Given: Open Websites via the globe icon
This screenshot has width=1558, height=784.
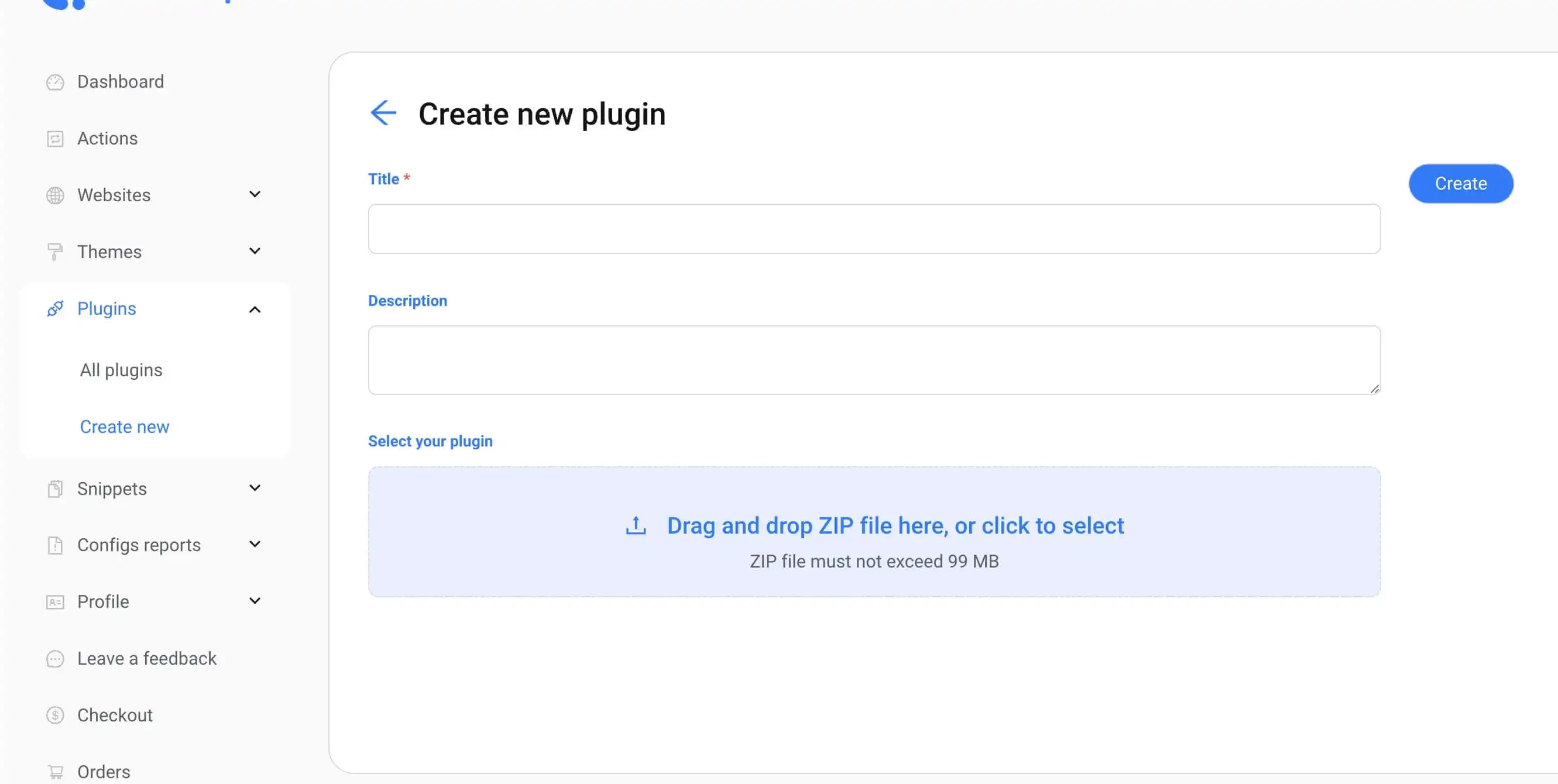Looking at the screenshot, I should 55,195.
